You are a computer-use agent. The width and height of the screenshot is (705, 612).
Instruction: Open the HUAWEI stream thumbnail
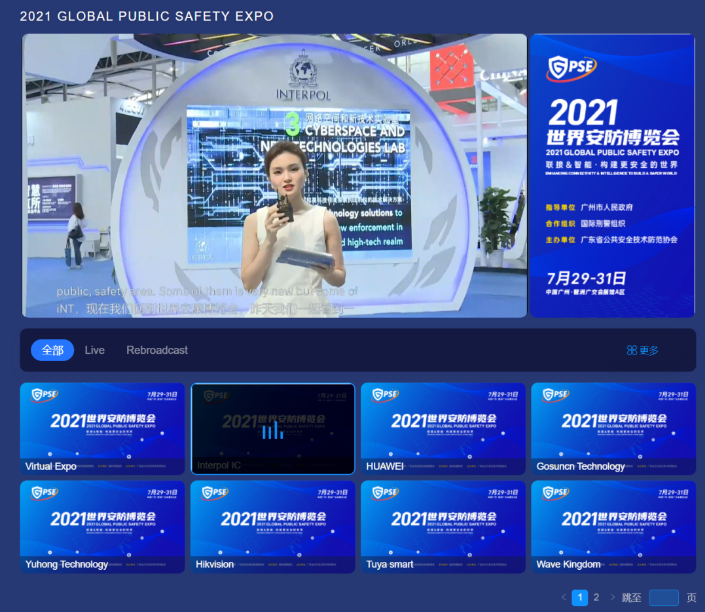[x=443, y=429]
